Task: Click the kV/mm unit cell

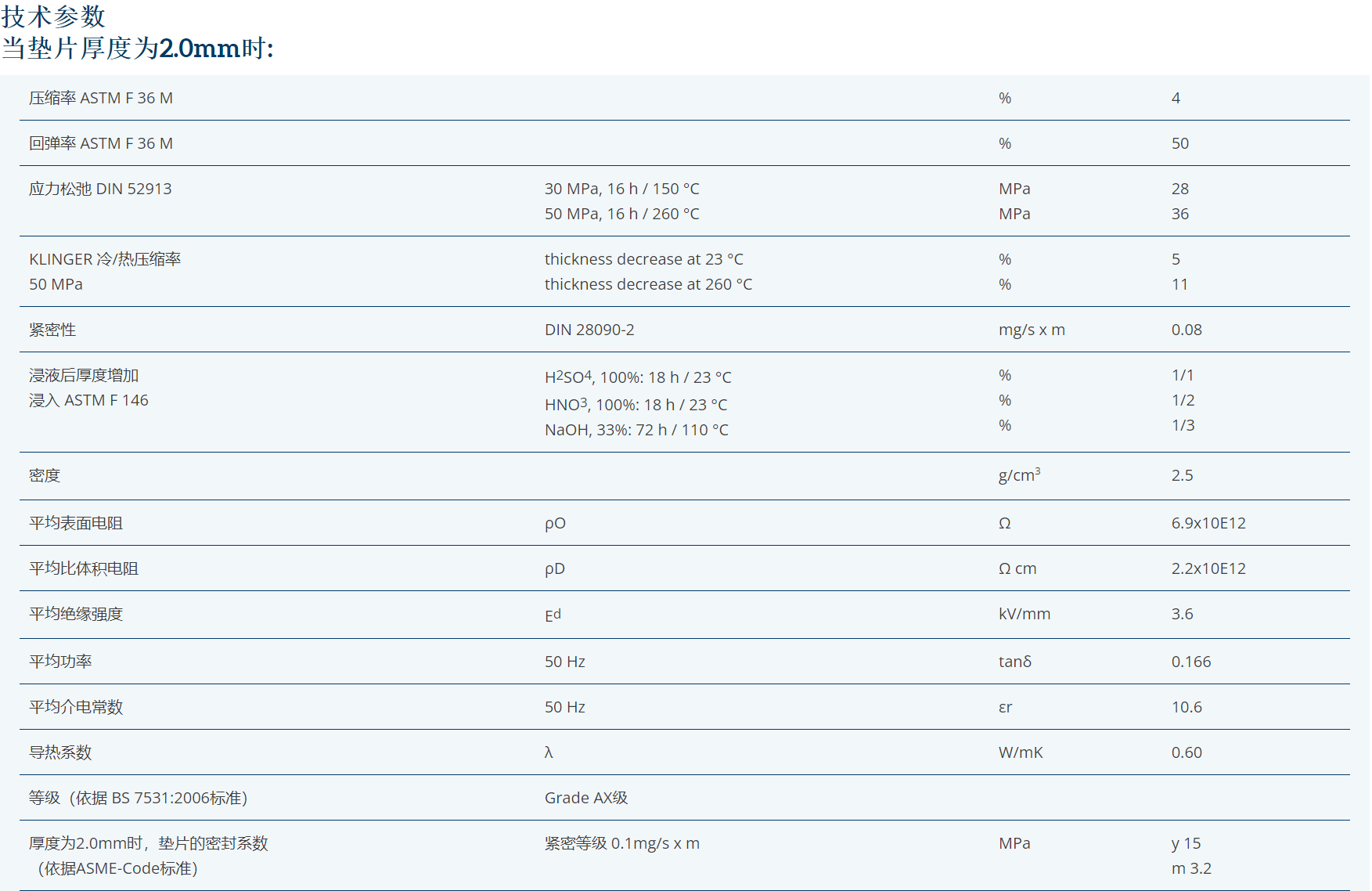Action: pos(1024,614)
